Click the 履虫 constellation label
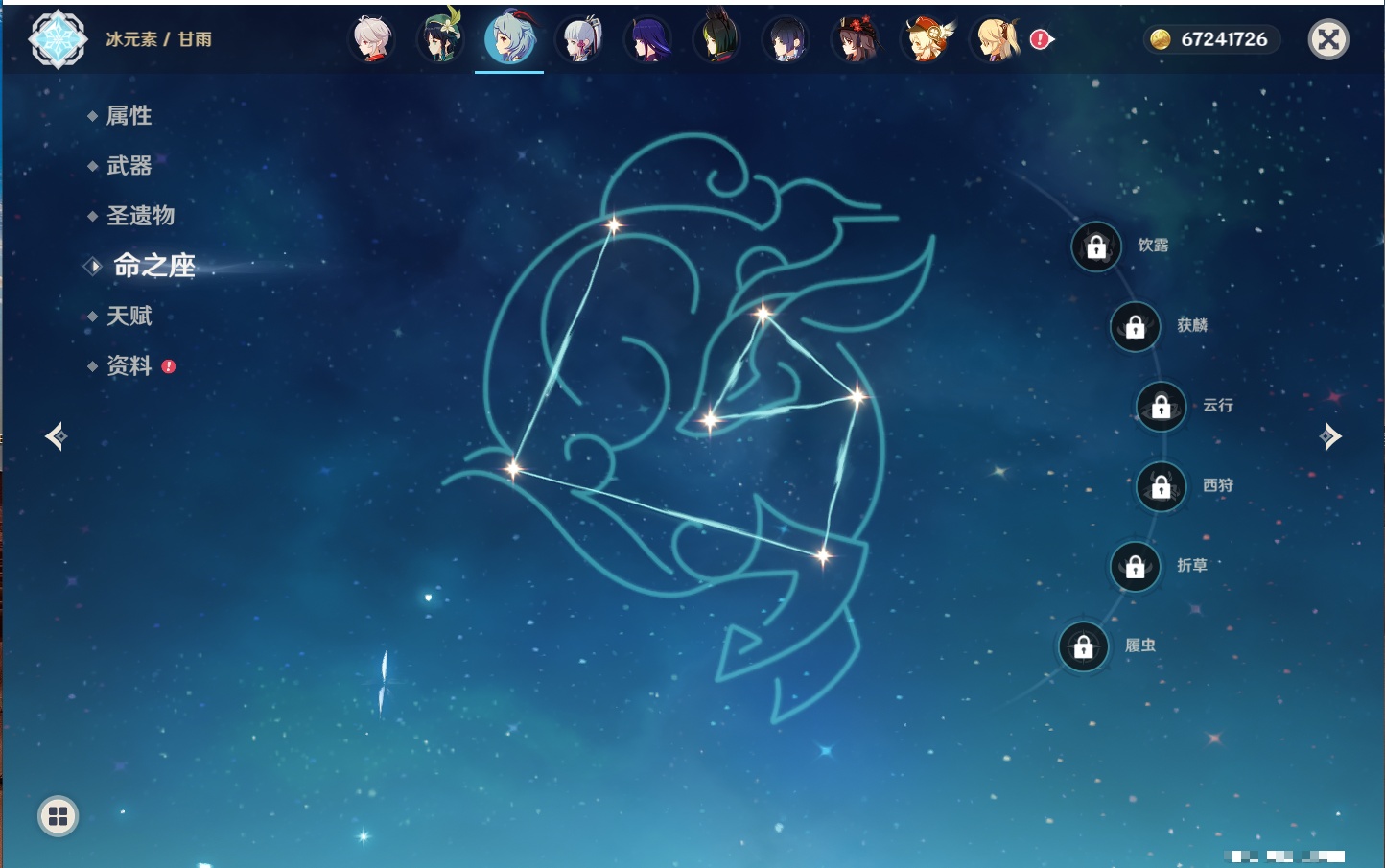The image size is (1385, 868). pyautogui.click(x=1140, y=645)
